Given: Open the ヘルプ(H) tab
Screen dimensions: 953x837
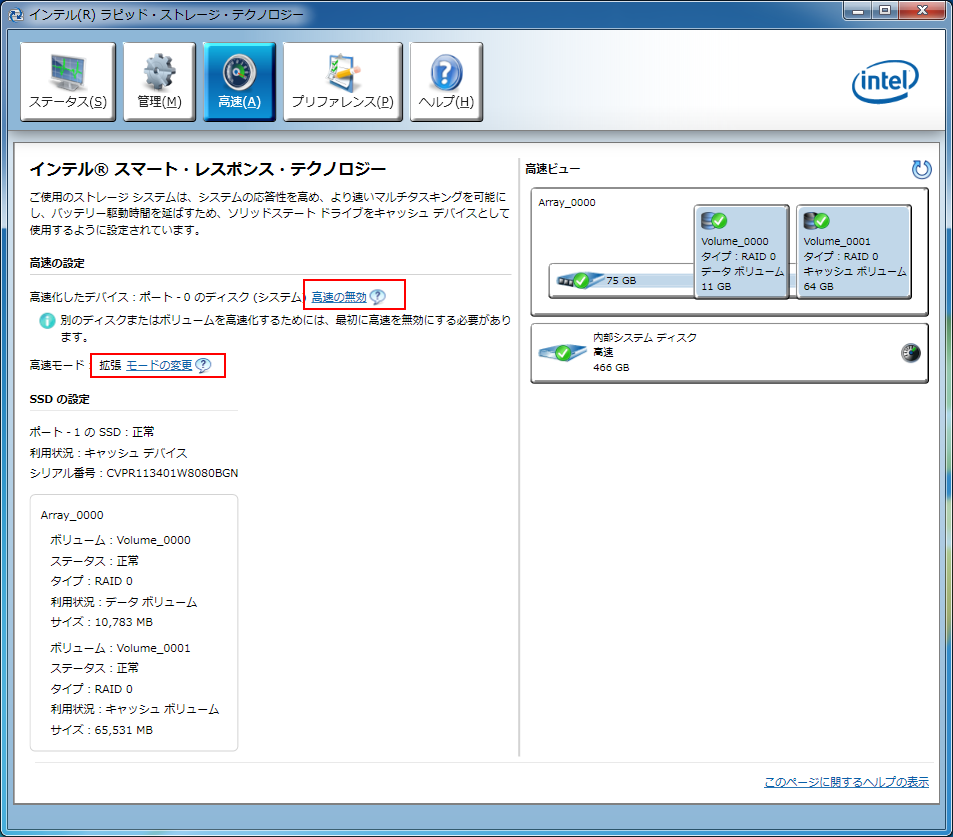Looking at the screenshot, I should (x=446, y=82).
